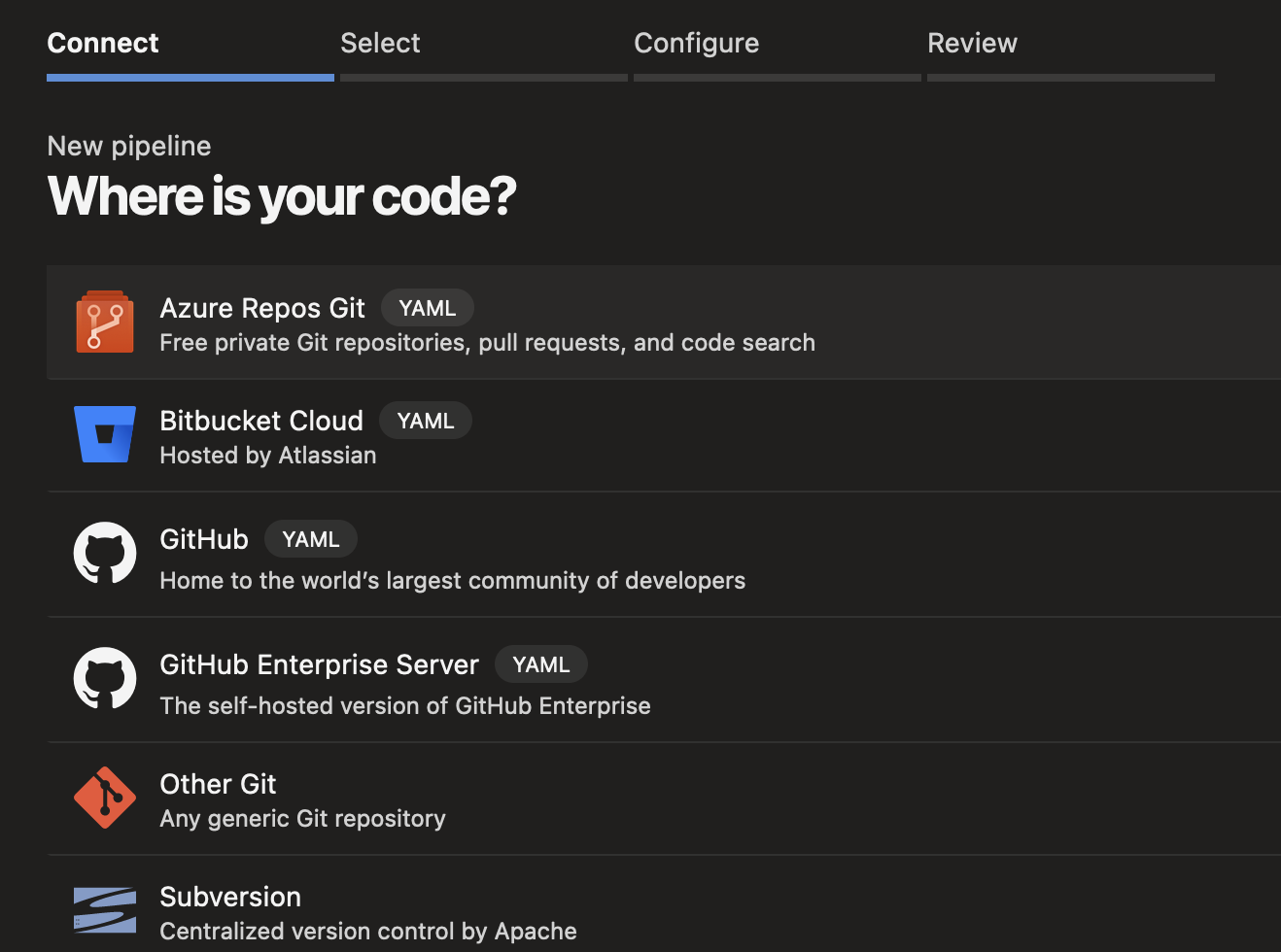The height and width of the screenshot is (952, 1281).
Task: Click the 'Any generic Git repository' description
Action: pos(303,819)
